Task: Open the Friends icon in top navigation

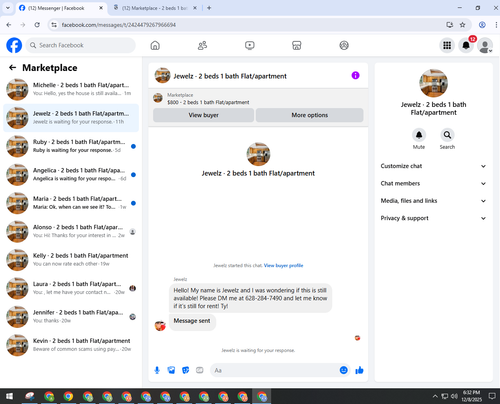Action: point(202,45)
